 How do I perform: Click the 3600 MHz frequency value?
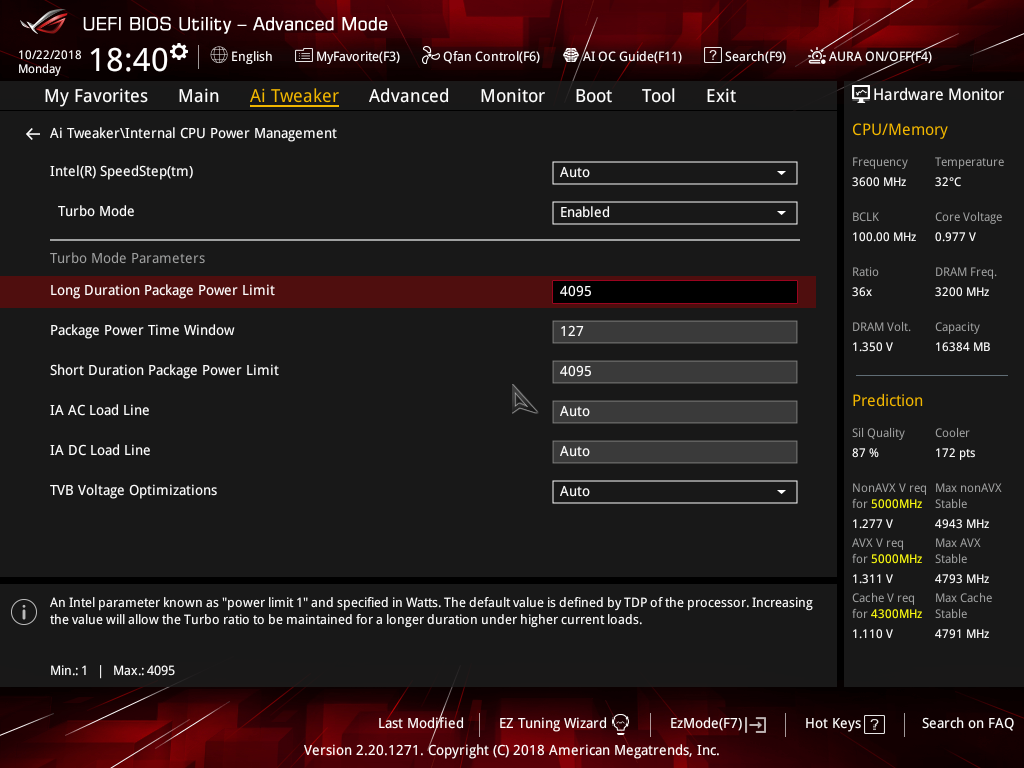[879, 182]
